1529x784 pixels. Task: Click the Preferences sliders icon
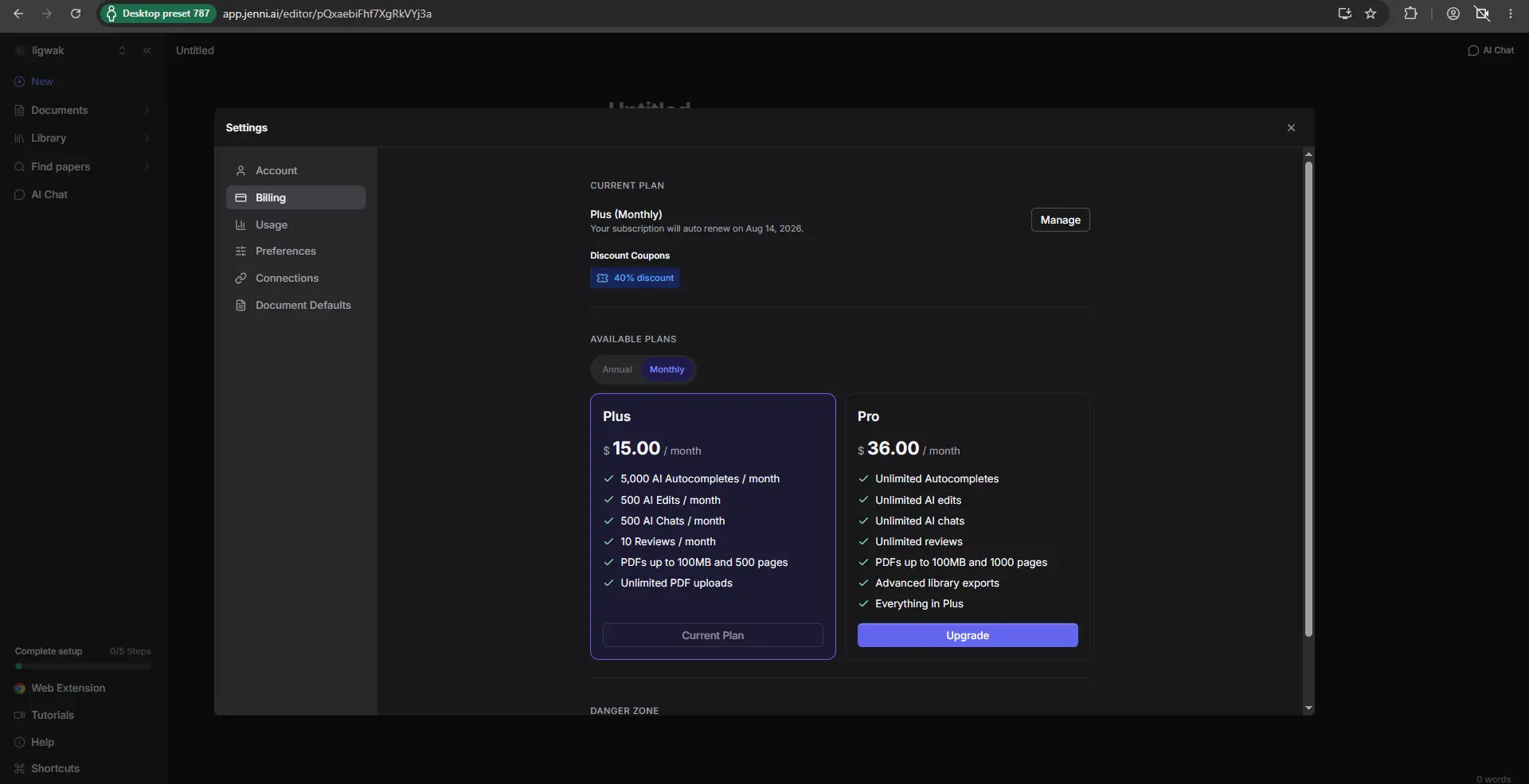click(x=240, y=251)
